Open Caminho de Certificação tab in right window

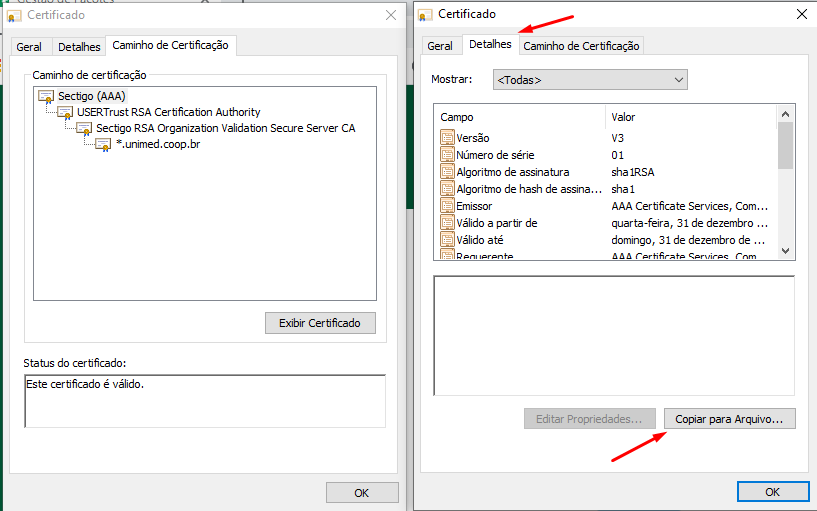tap(581, 46)
